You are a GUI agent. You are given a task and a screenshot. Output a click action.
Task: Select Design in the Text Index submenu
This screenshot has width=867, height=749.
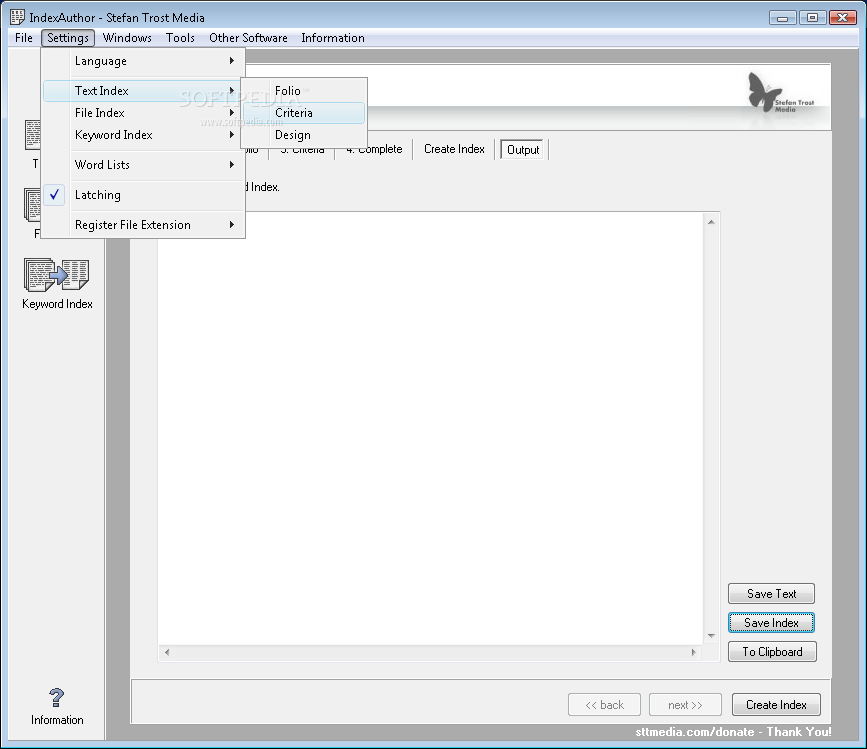[304, 135]
